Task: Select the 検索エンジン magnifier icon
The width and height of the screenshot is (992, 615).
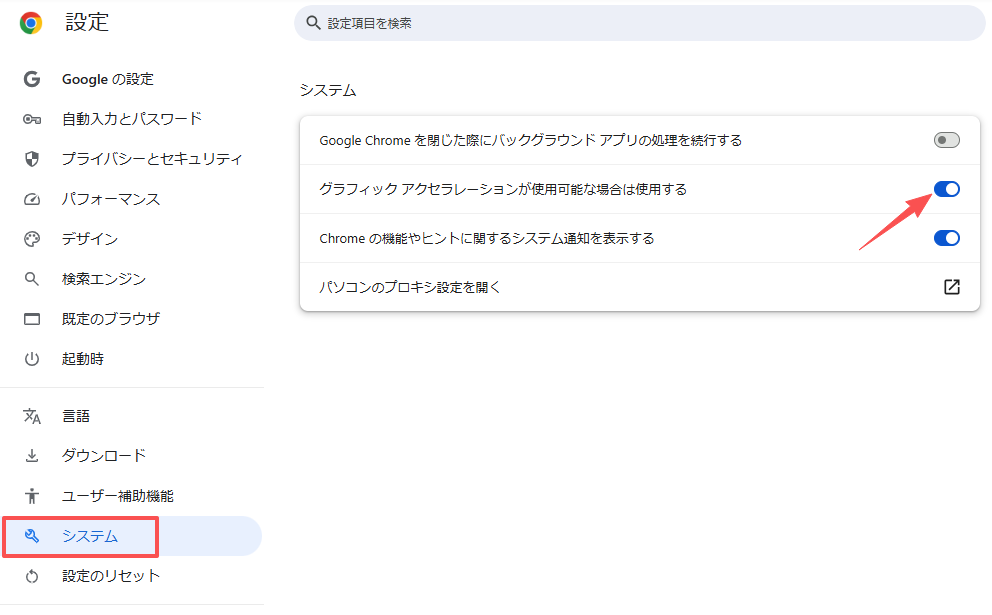Action: point(30,279)
